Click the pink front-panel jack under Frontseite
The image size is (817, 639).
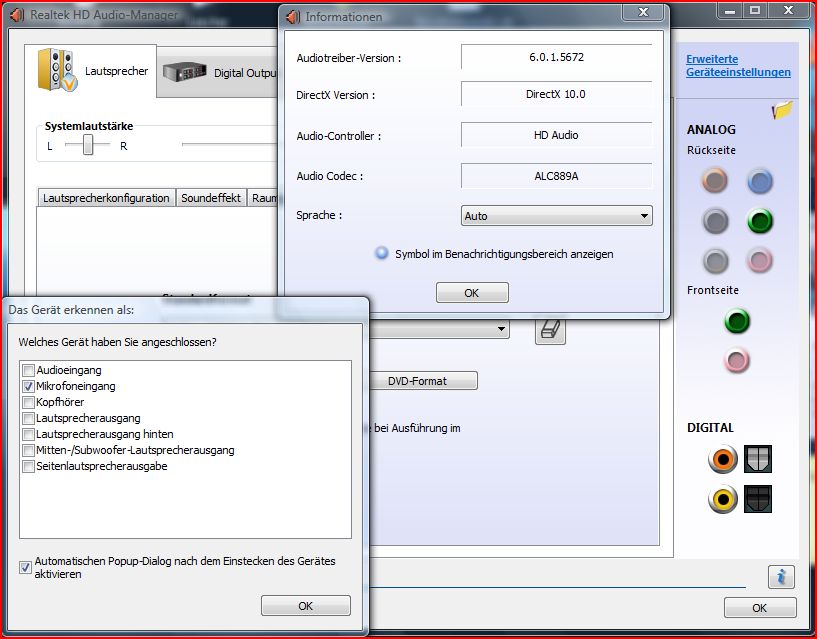(737, 360)
